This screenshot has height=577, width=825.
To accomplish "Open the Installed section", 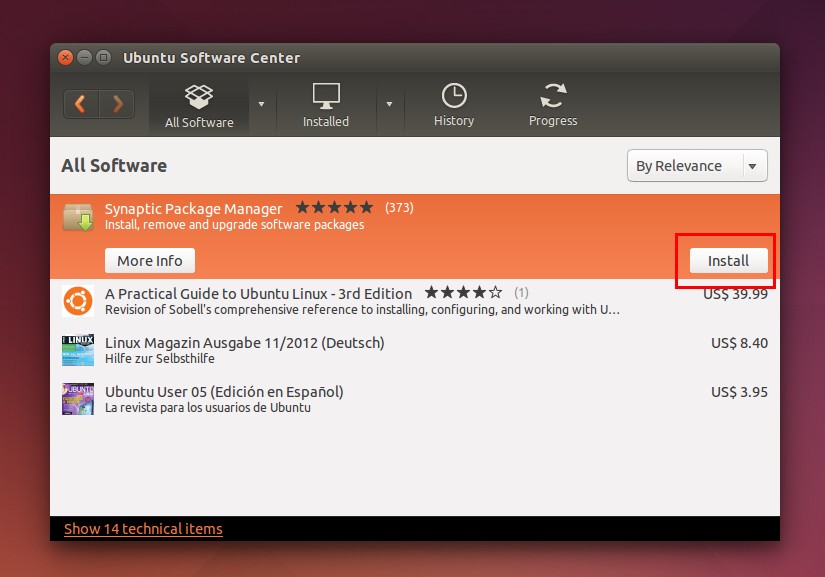I will click(x=326, y=106).
